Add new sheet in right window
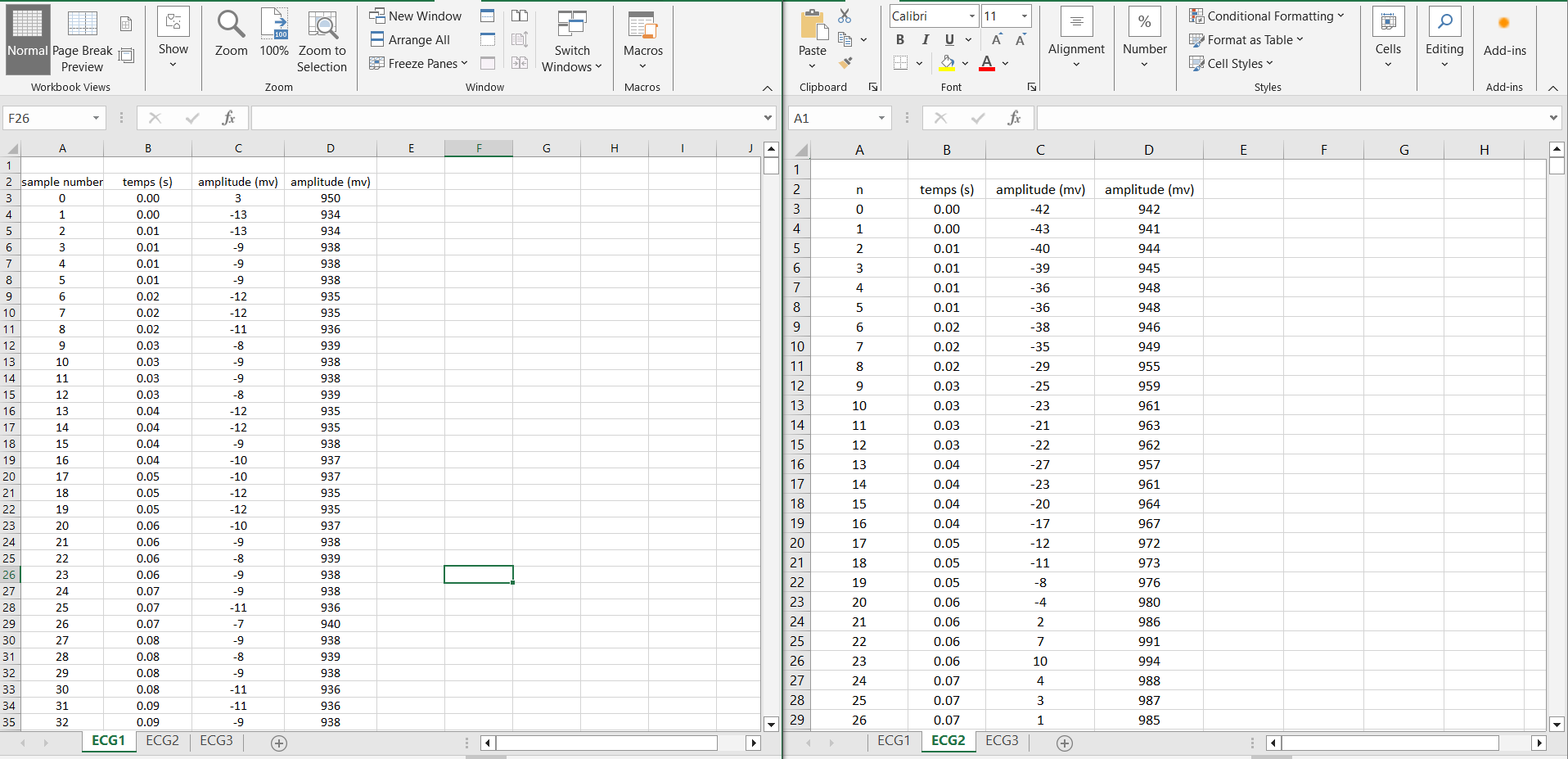This screenshot has height=759, width=1568. coord(1065,743)
